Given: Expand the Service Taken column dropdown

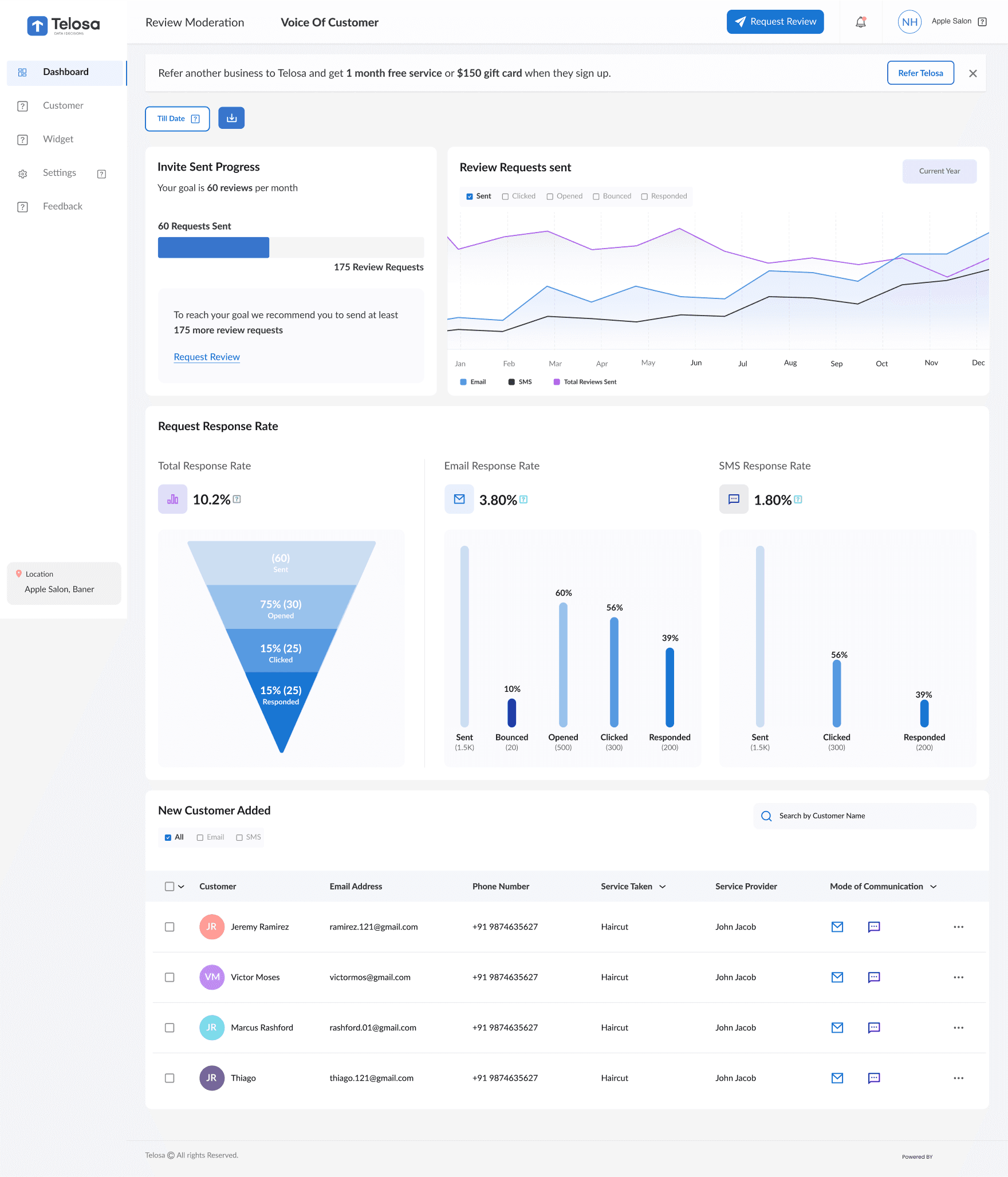Looking at the screenshot, I should coord(663,887).
